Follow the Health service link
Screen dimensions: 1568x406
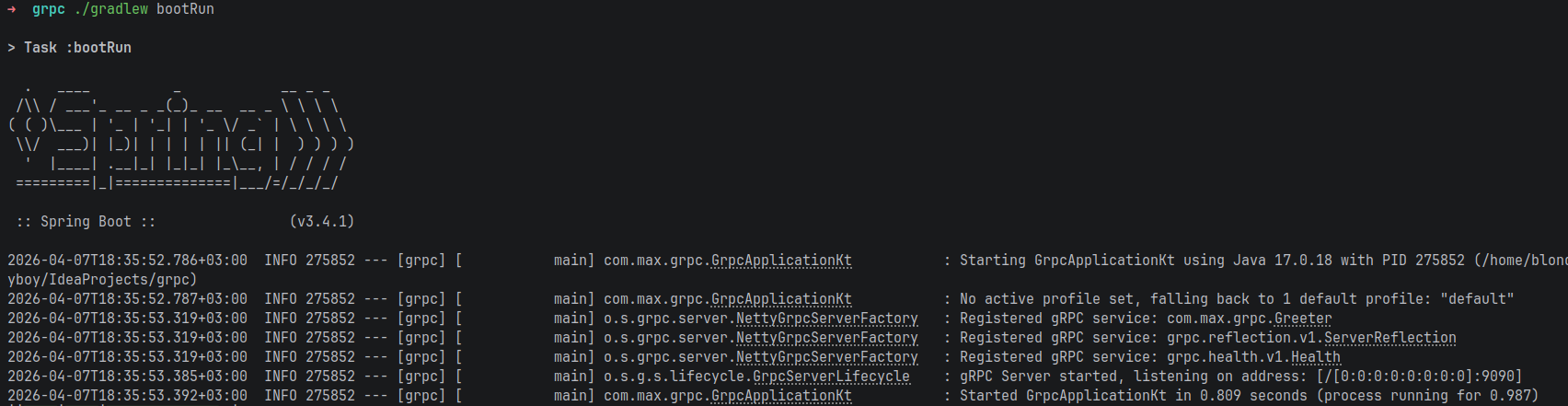point(1315,357)
